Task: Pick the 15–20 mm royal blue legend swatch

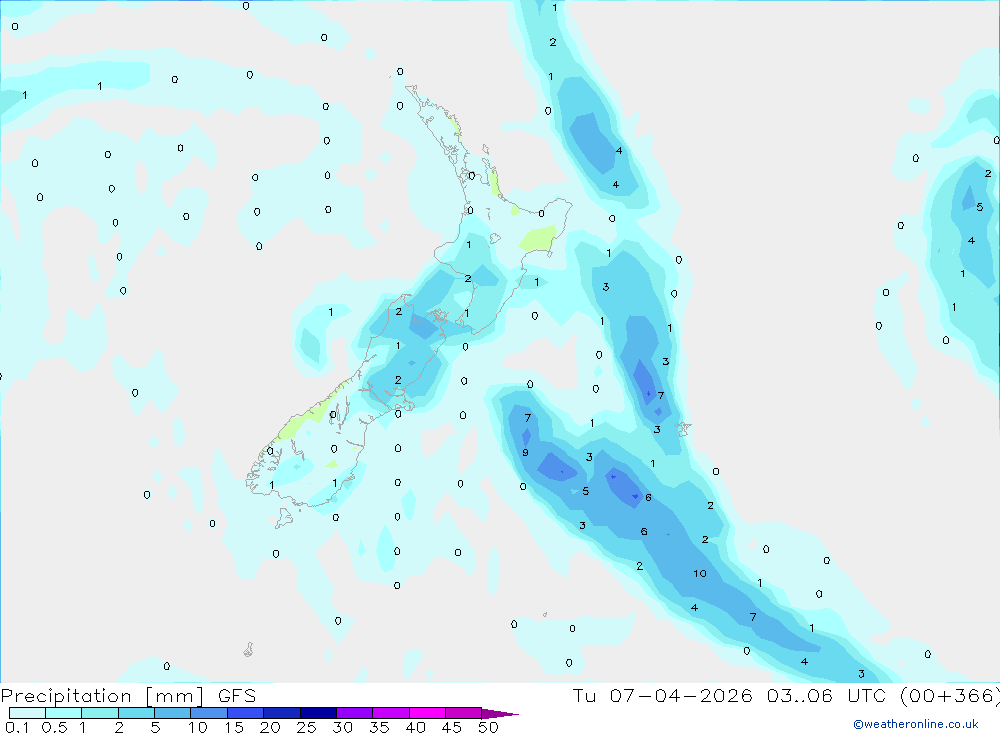Action: pos(246,713)
